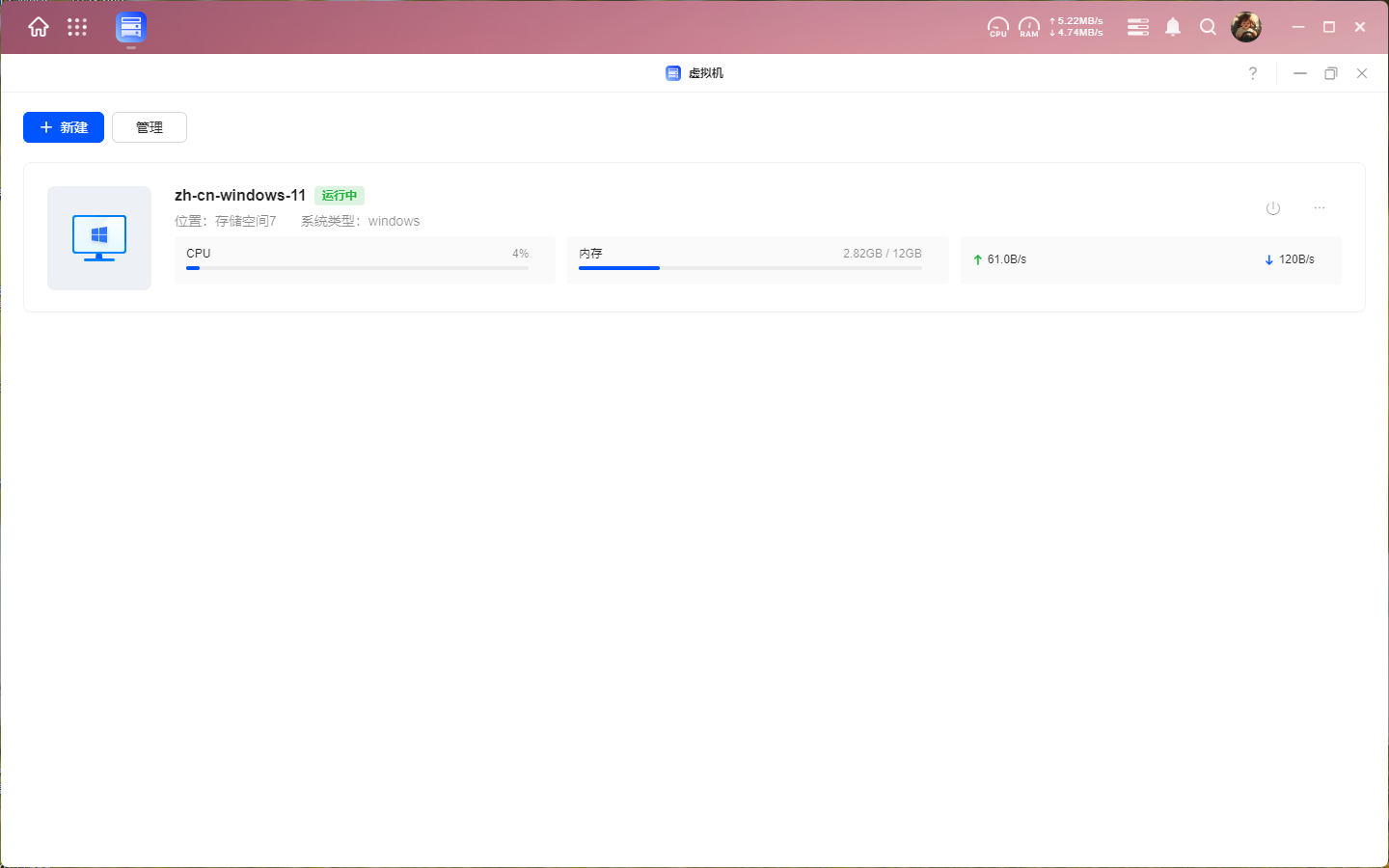Screen dimensions: 1389x868
Task: Open the task list icon beside bell
Action: click(x=1138, y=27)
